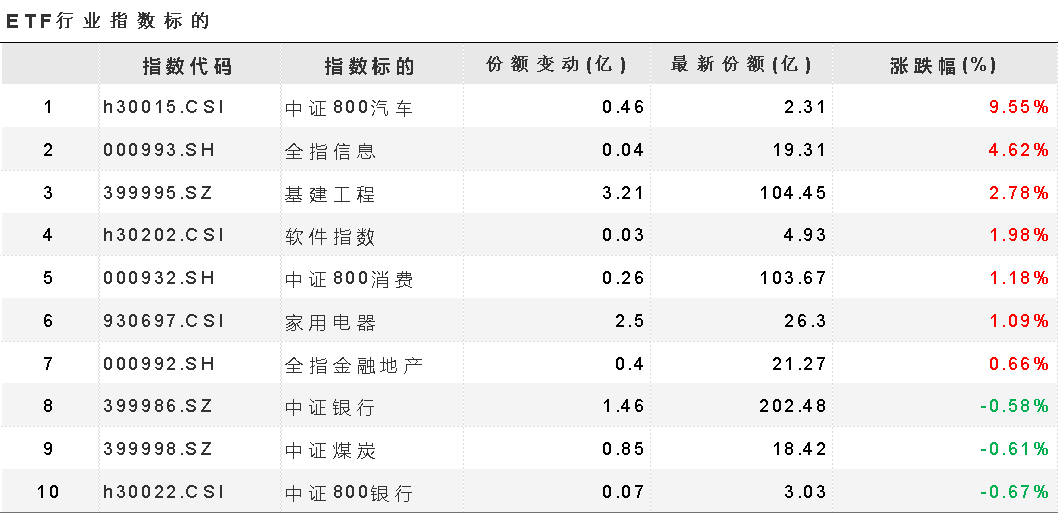Screen dimensions: 1060x514
Task: Select the 全指信息 index name cell
Action: (x=331, y=151)
